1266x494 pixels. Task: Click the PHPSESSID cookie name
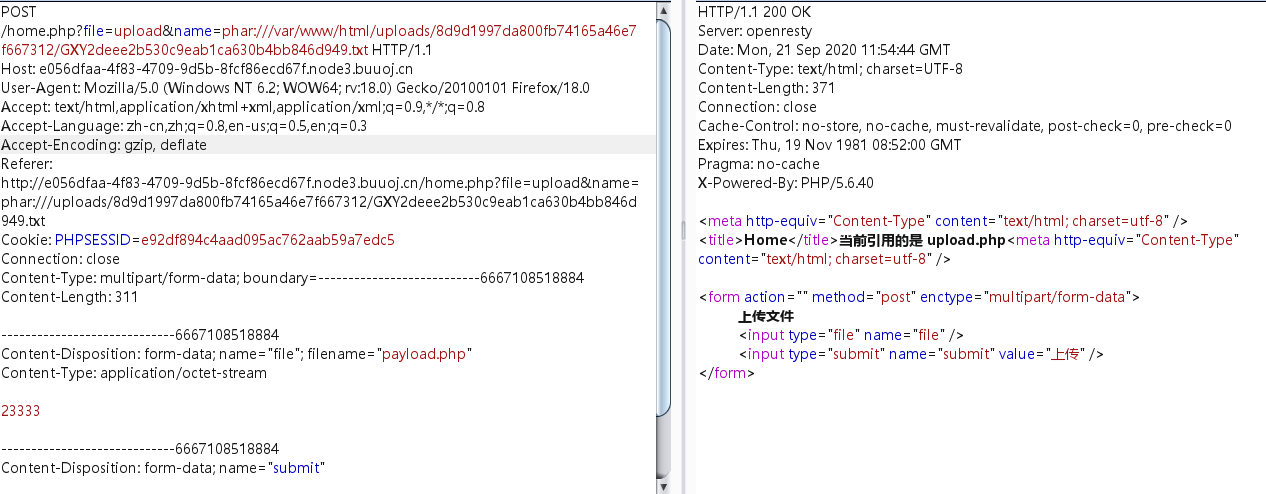(x=92, y=240)
